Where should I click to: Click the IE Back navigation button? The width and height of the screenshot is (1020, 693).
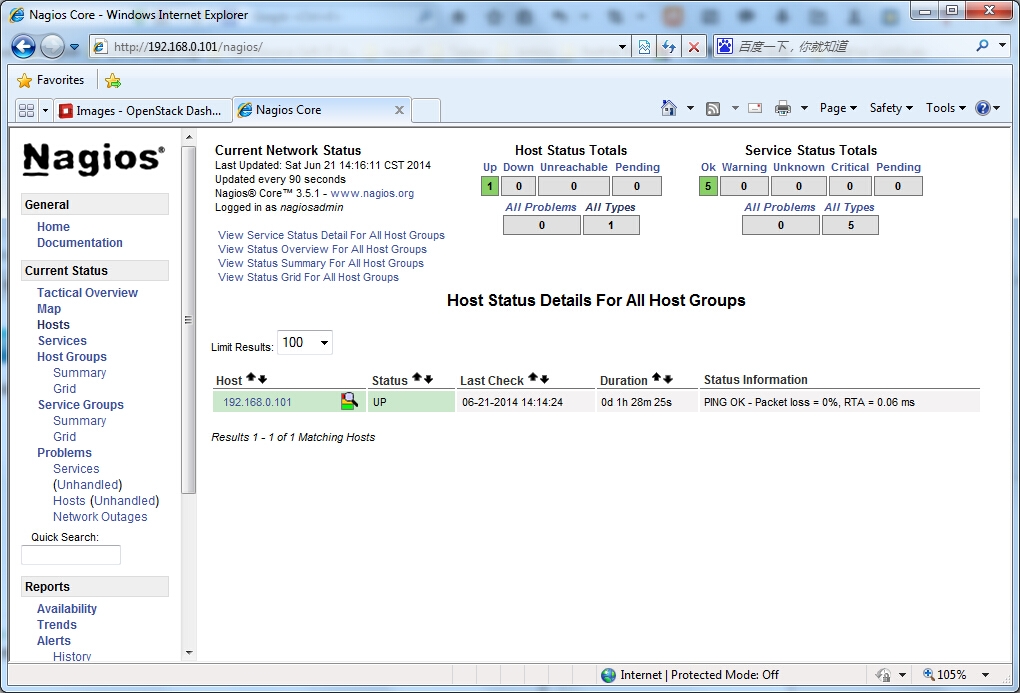pyautogui.click(x=23, y=46)
